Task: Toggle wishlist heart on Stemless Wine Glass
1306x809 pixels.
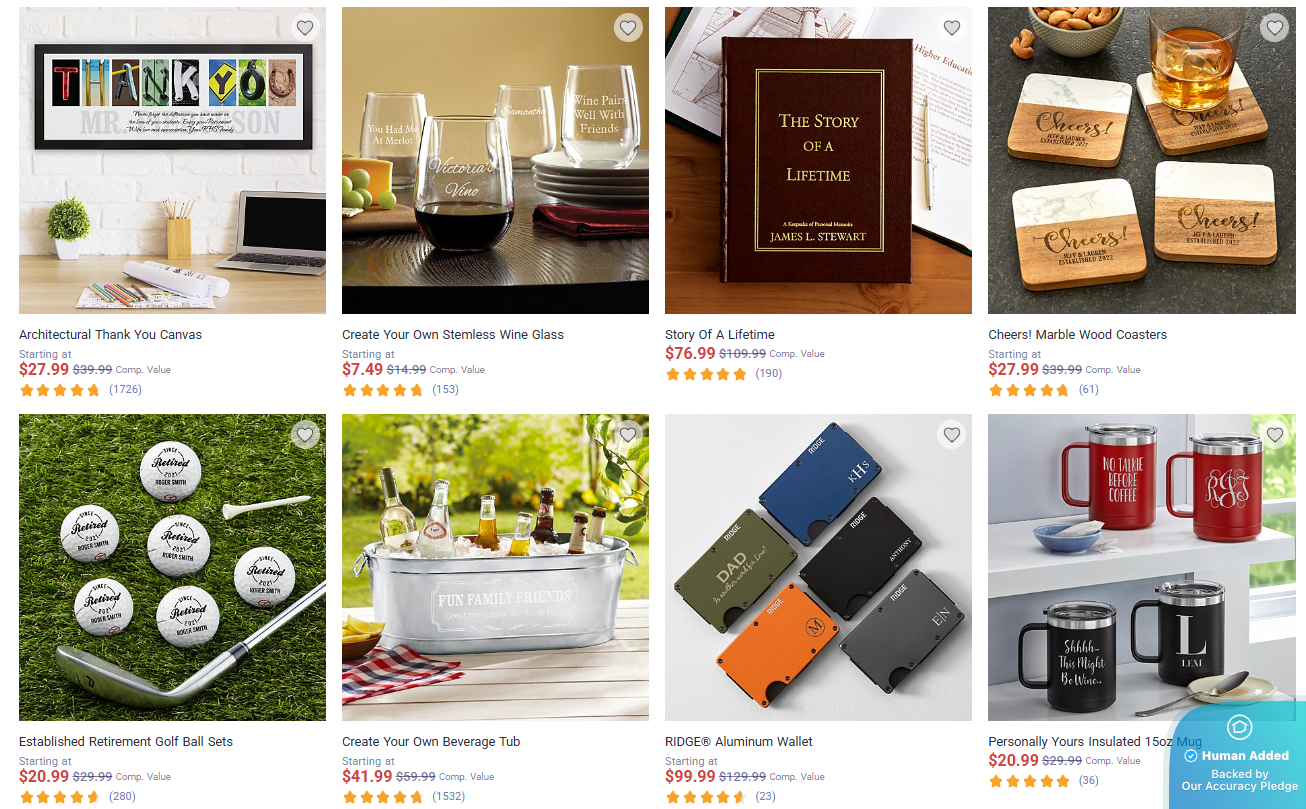Action: click(x=628, y=28)
